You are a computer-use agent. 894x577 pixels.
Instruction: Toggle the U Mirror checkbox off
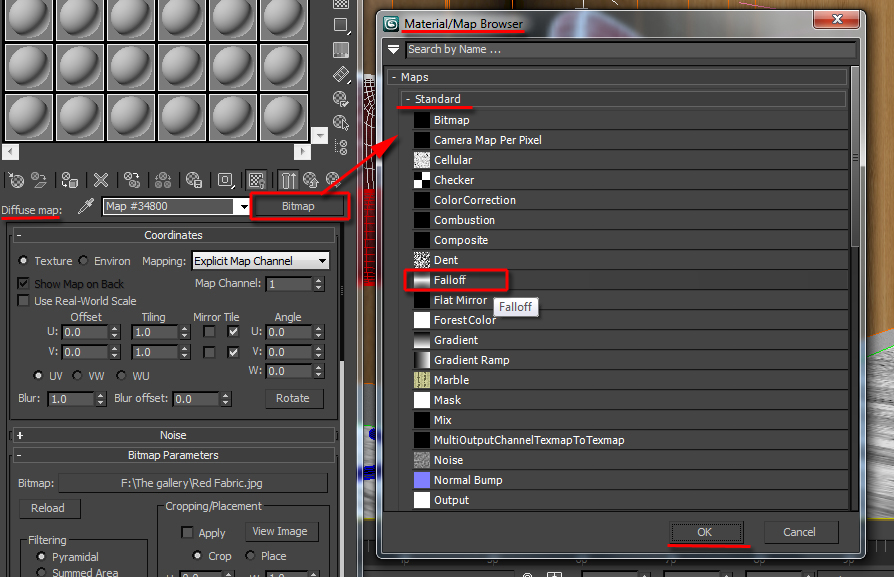tap(210, 332)
